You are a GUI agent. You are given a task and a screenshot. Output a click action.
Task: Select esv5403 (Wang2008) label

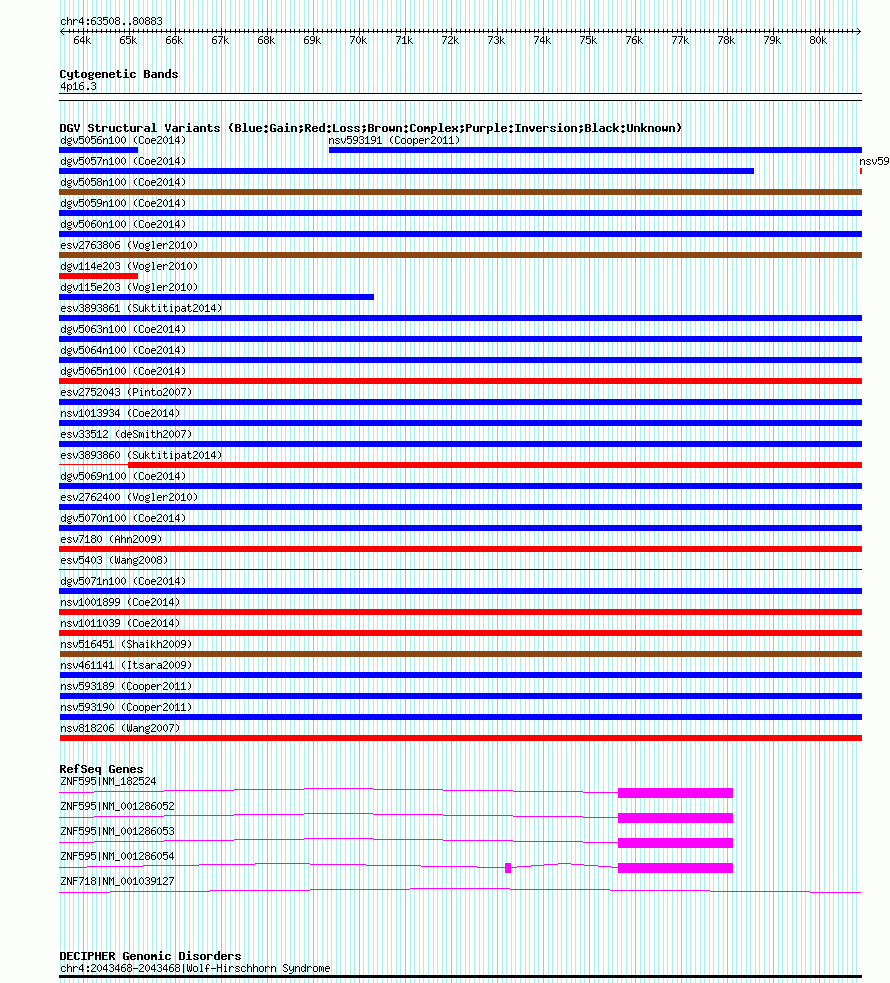point(114,560)
